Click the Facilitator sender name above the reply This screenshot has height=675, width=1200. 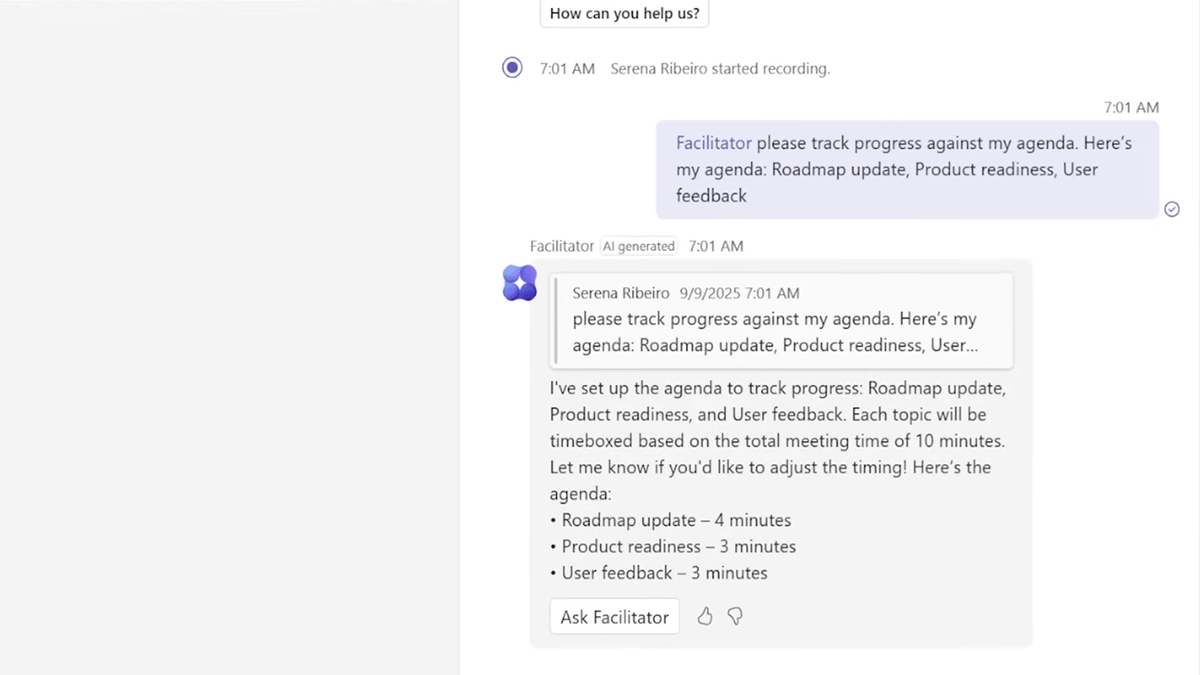pyautogui.click(x=562, y=246)
